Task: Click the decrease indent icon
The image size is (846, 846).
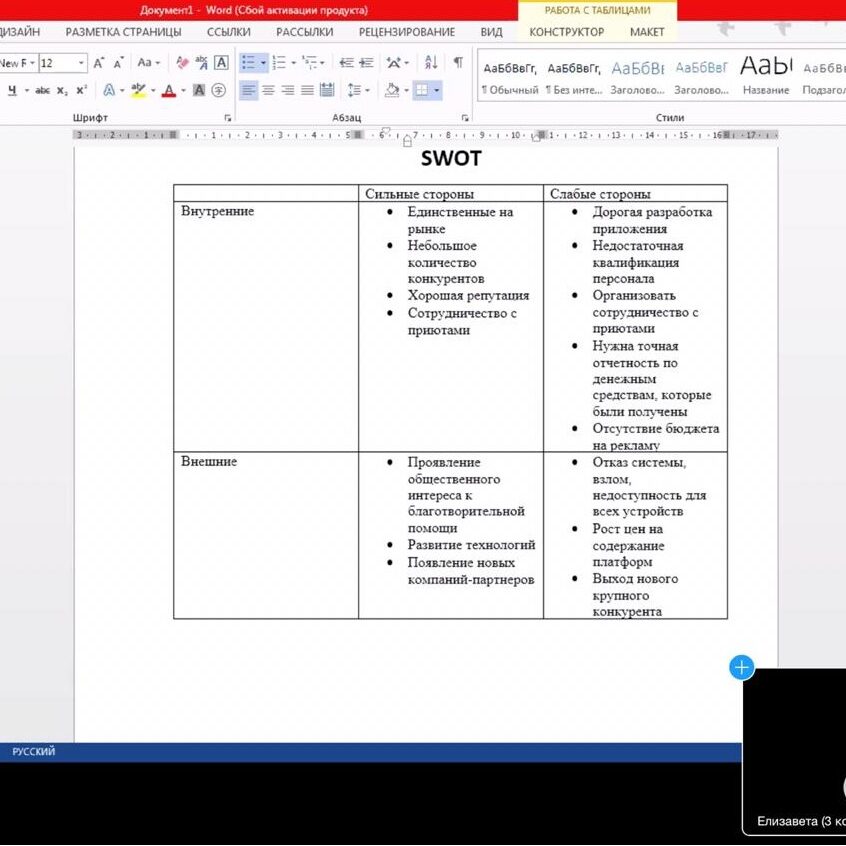Action: 346,63
